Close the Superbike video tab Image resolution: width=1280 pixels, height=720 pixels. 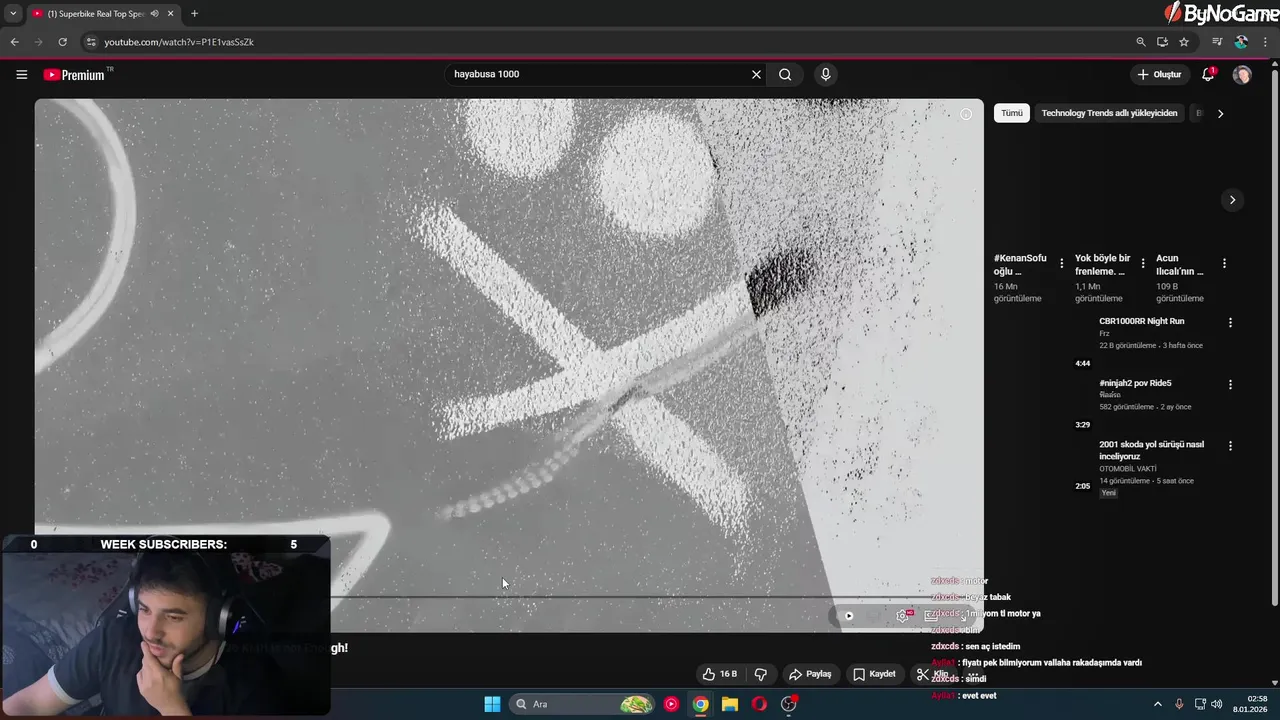(171, 14)
